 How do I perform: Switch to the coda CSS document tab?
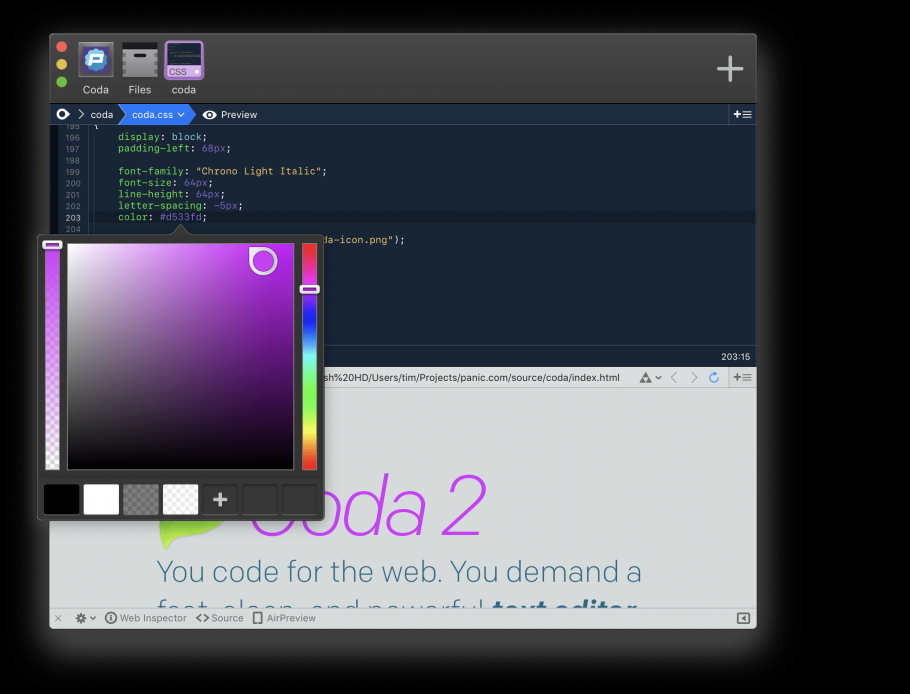[x=184, y=60]
